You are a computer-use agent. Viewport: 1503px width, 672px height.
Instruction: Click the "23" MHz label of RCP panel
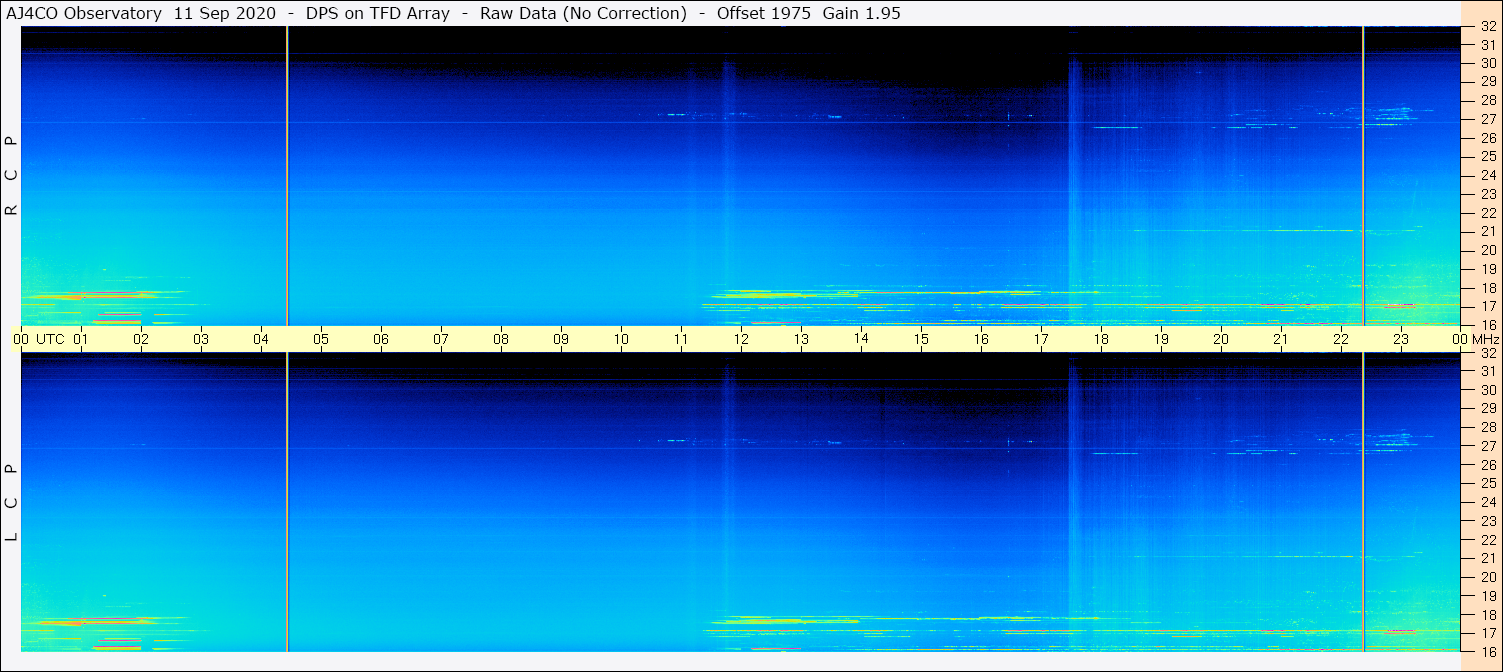(1488, 194)
